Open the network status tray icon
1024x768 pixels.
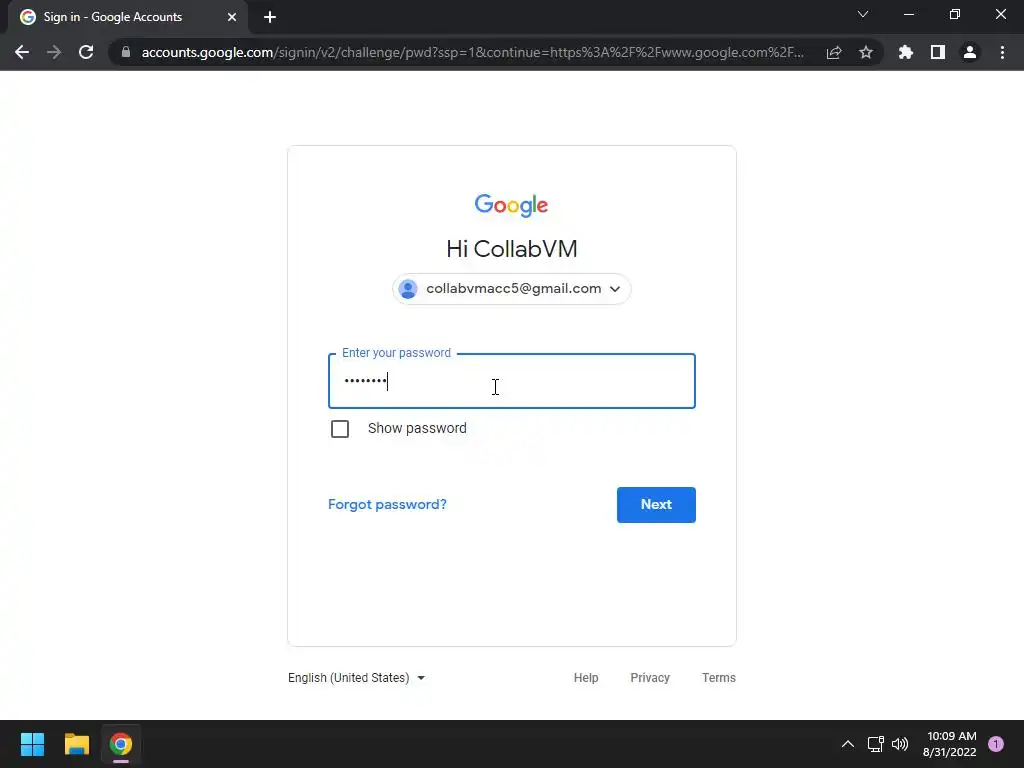[875, 744]
